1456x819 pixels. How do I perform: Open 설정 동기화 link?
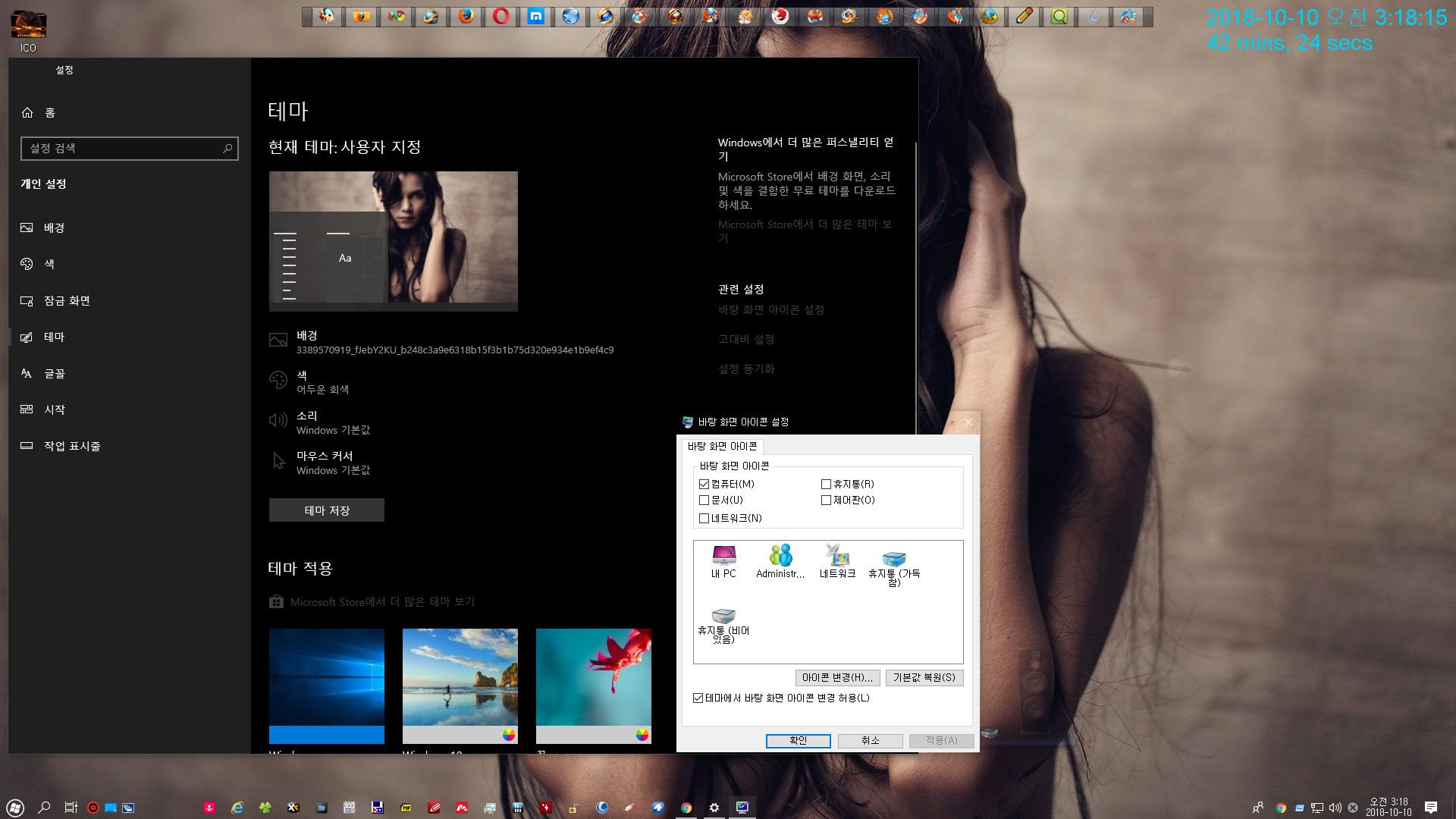coord(746,369)
